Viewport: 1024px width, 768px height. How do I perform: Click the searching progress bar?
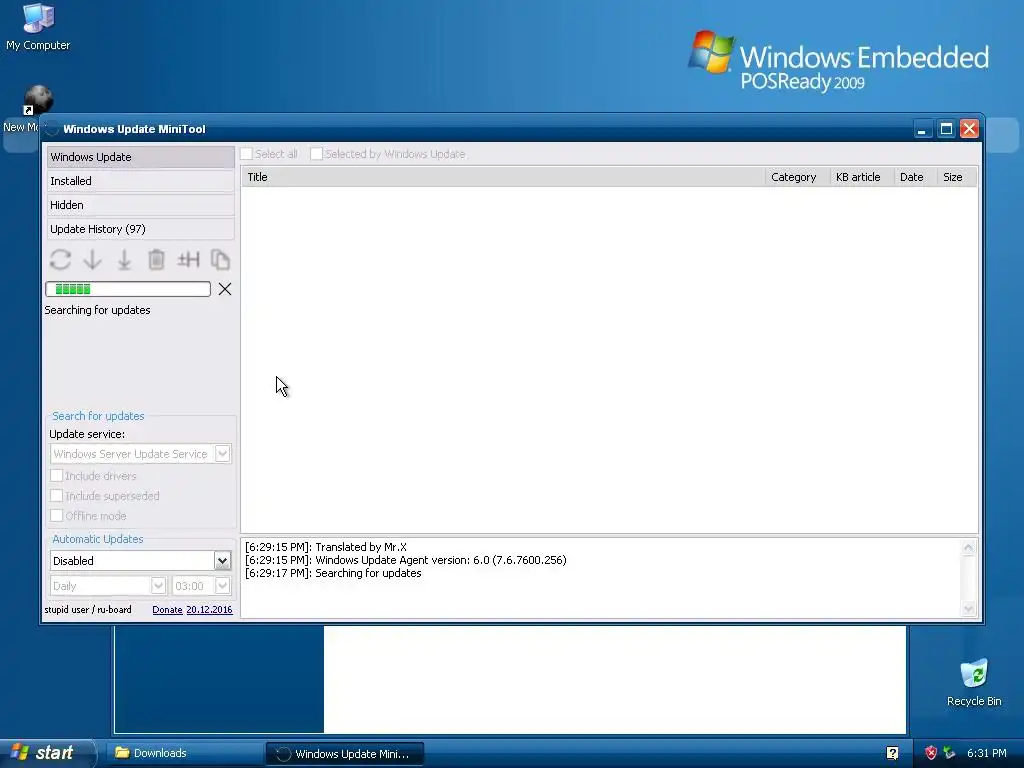[x=128, y=289]
